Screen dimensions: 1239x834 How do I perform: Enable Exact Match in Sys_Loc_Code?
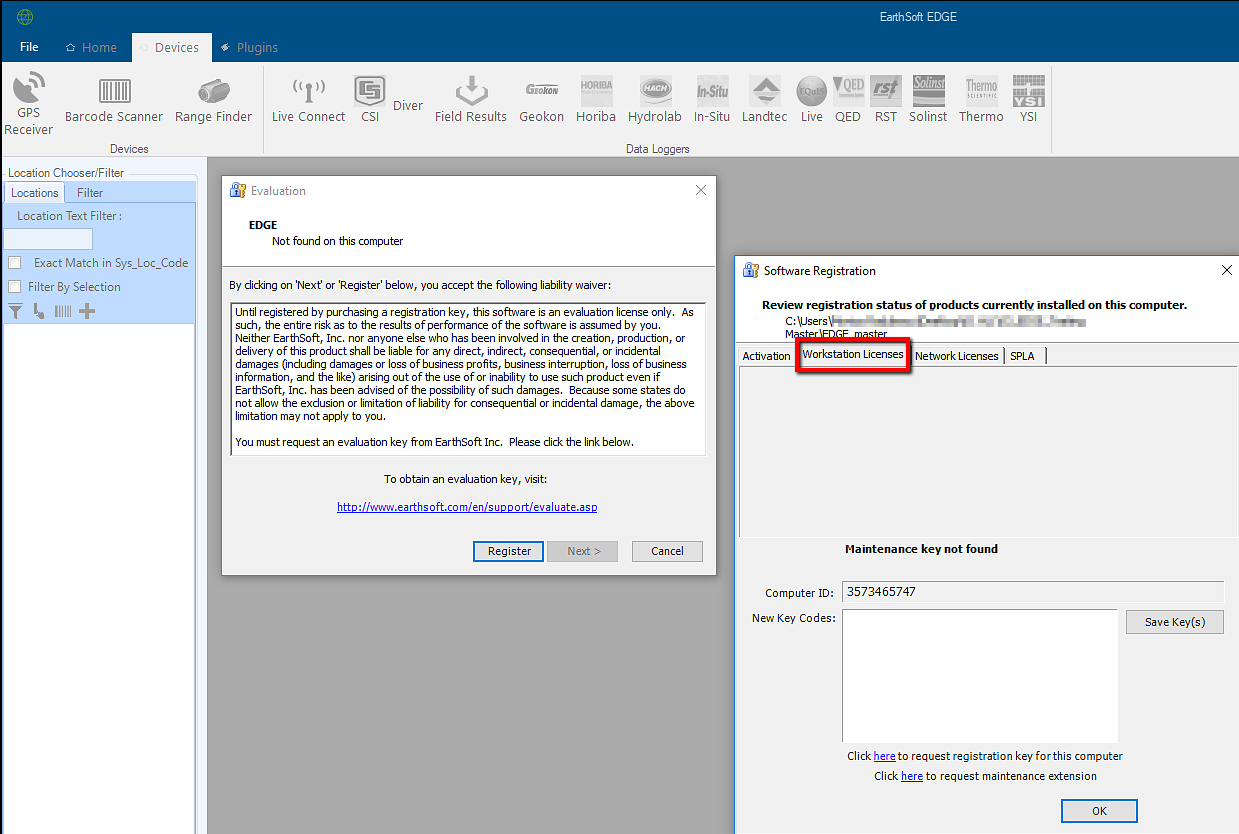[x=15, y=263]
